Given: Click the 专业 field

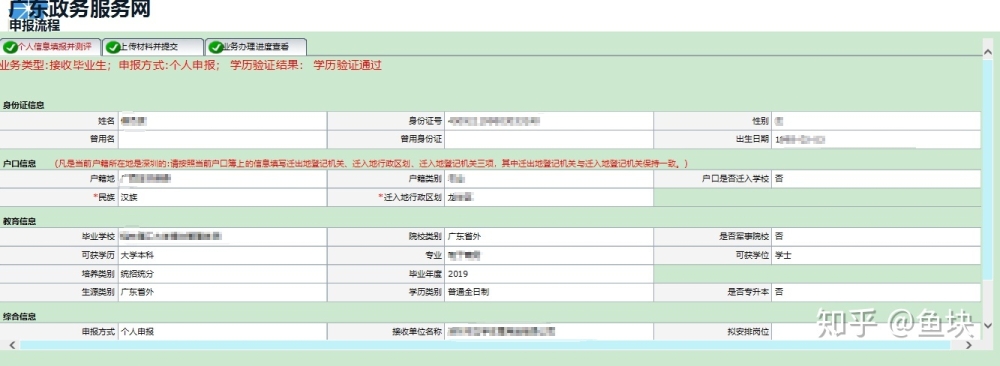Looking at the screenshot, I should pos(549,255).
